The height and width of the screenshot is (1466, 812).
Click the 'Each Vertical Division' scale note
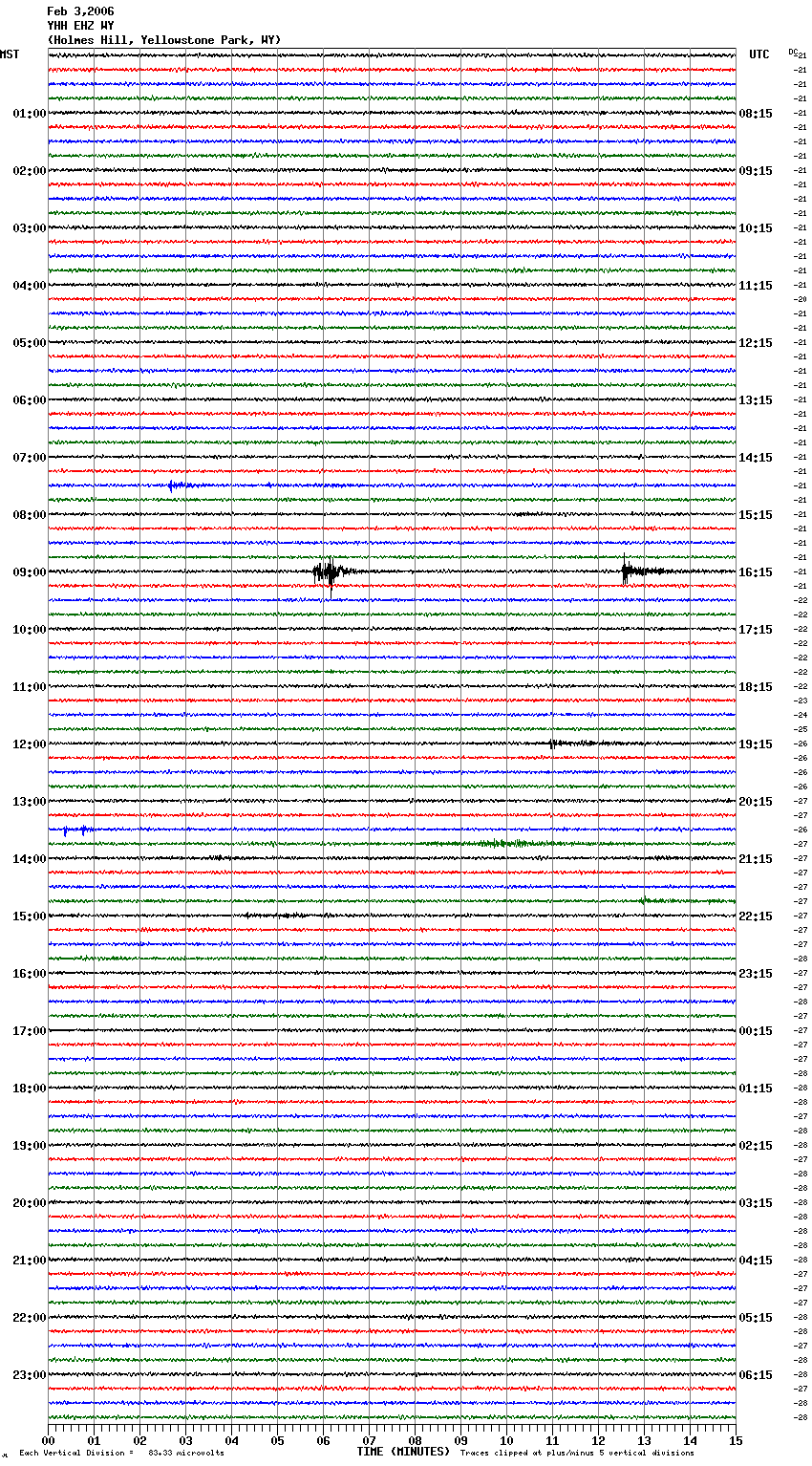tap(76, 1453)
